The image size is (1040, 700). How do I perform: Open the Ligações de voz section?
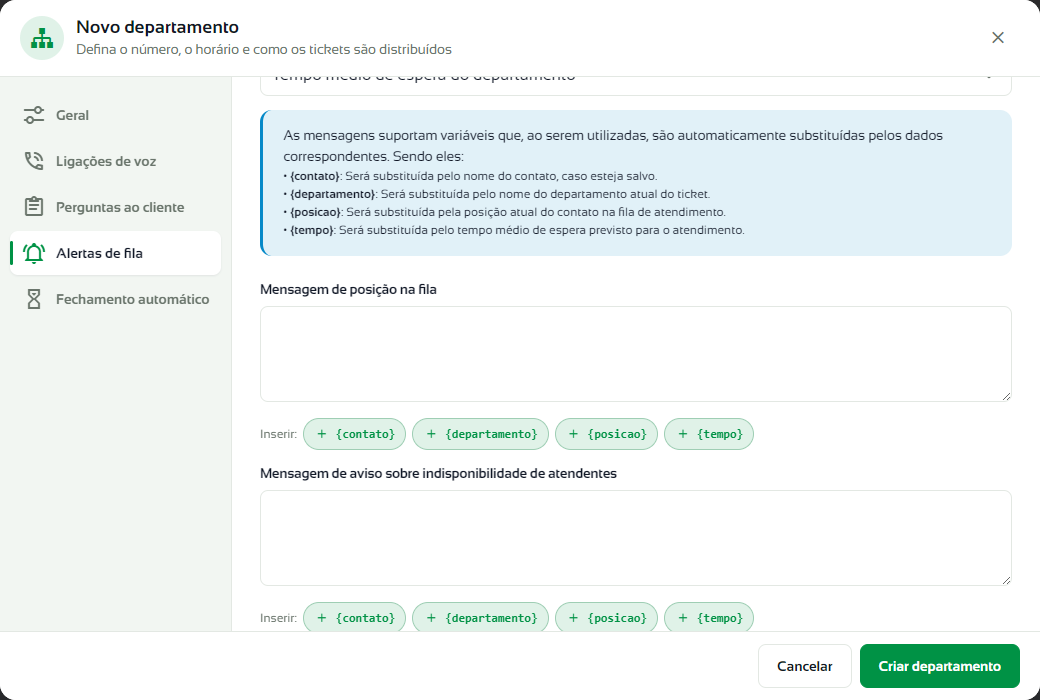pyautogui.click(x=115, y=161)
